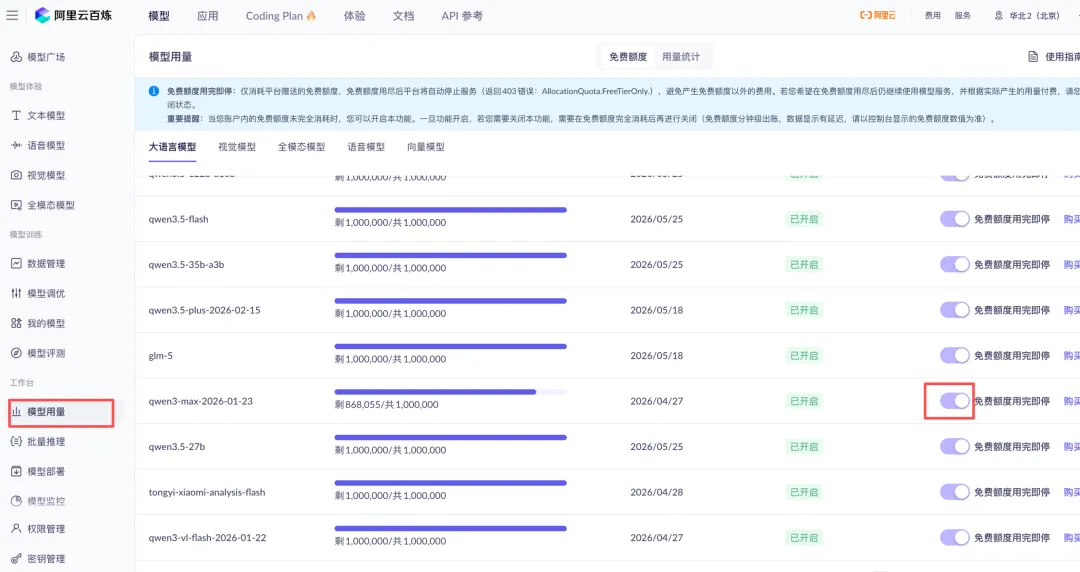This screenshot has height=572, width=1080.
Task: Toggle free-quota stop switch for qwen3-max-2026-01-23
Action: pyautogui.click(x=955, y=401)
